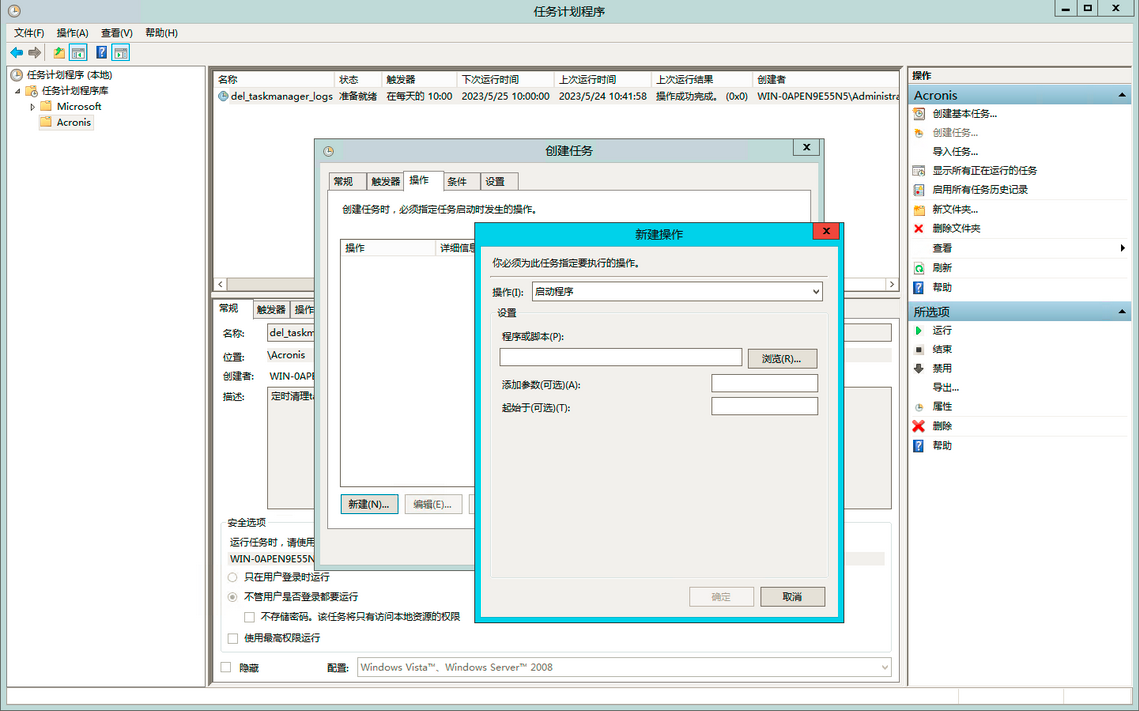Viewport: 1139px width, 711px height.
Task: Collapse the 任务计划程序库 tree node
Action: coord(18,91)
